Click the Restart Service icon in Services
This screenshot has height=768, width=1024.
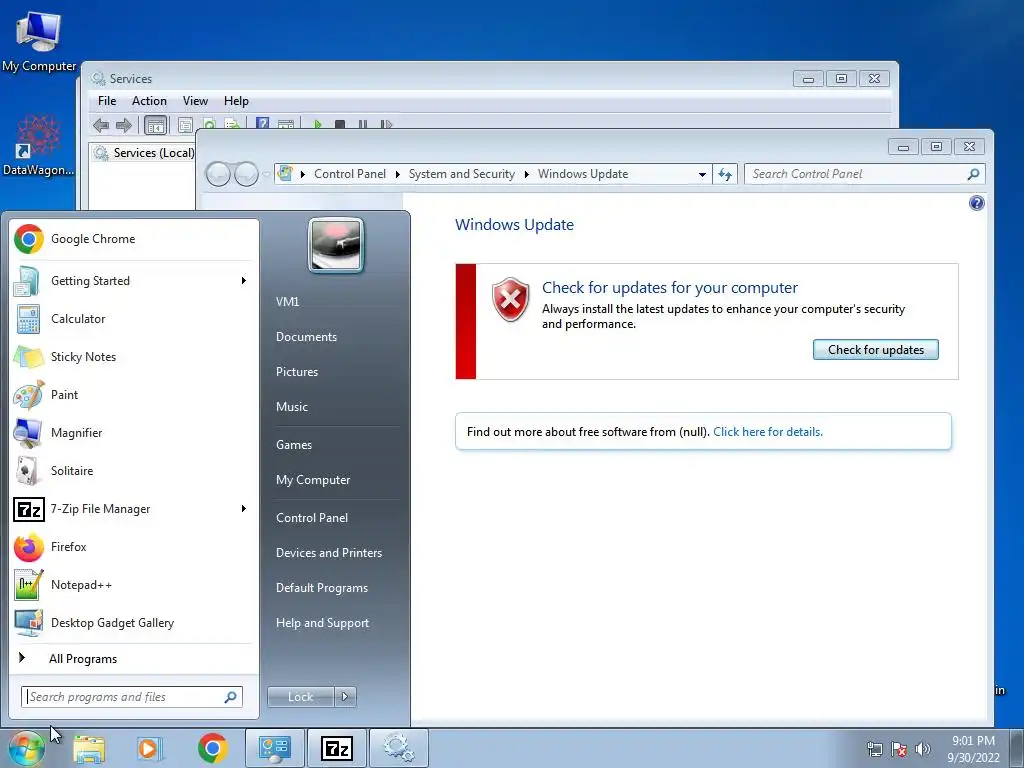click(386, 124)
